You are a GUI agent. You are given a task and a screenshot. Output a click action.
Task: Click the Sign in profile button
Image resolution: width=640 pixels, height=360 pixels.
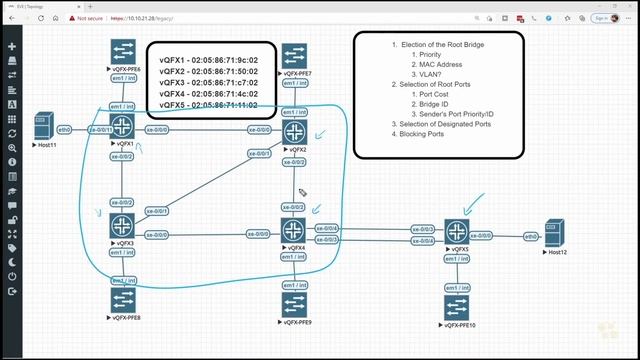pos(606,18)
